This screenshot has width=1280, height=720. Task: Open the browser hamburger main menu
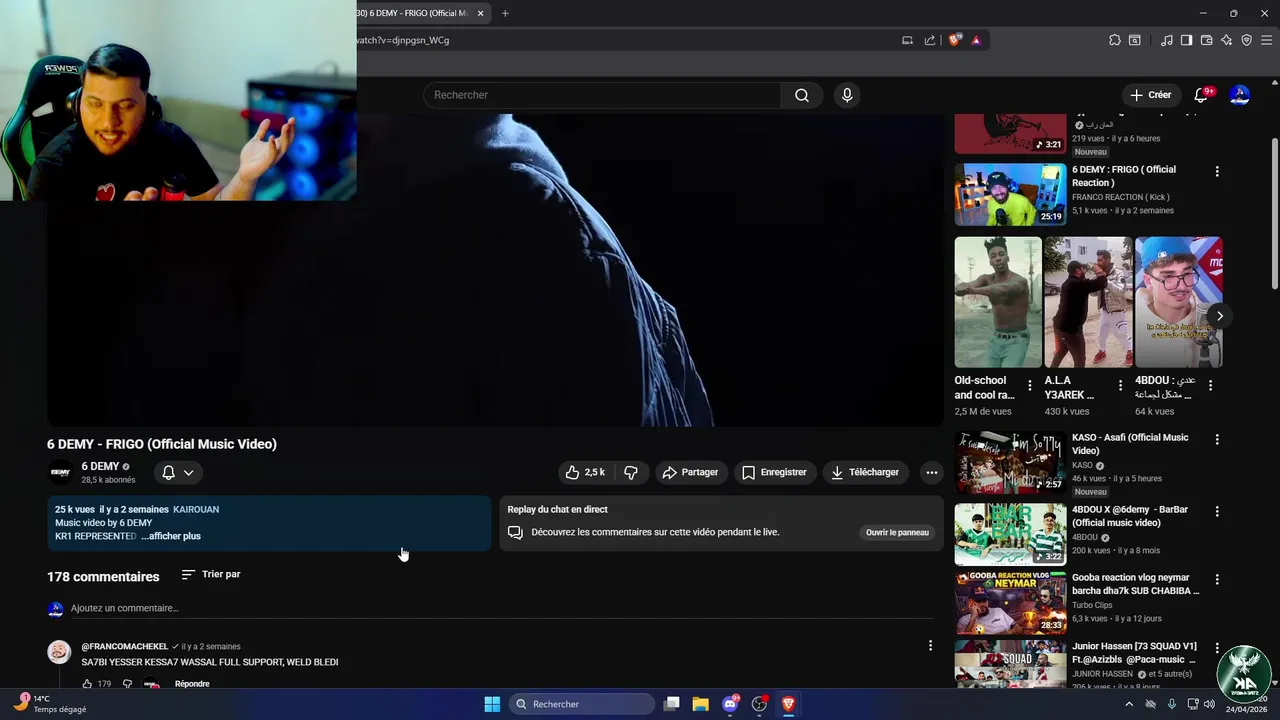point(1267,40)
